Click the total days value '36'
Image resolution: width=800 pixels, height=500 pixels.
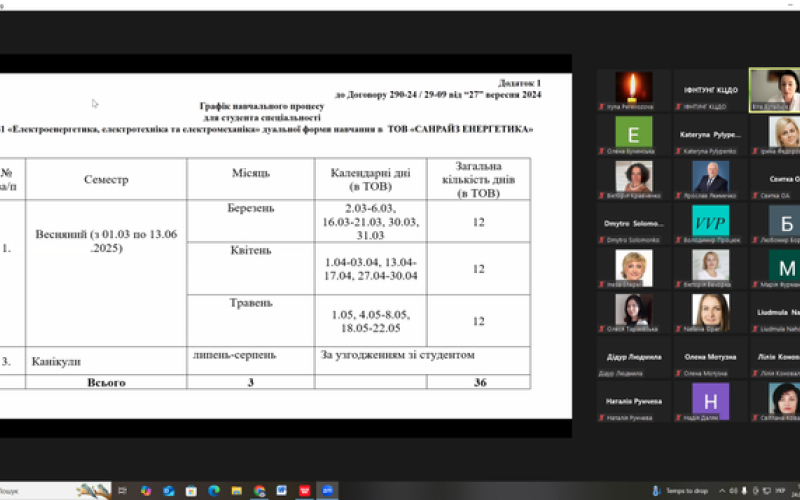point(480,382)
